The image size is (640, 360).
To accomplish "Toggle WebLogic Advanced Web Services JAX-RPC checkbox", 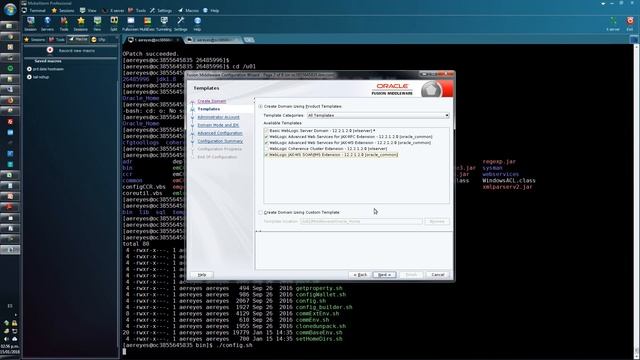I will click(x=267, y=137).
